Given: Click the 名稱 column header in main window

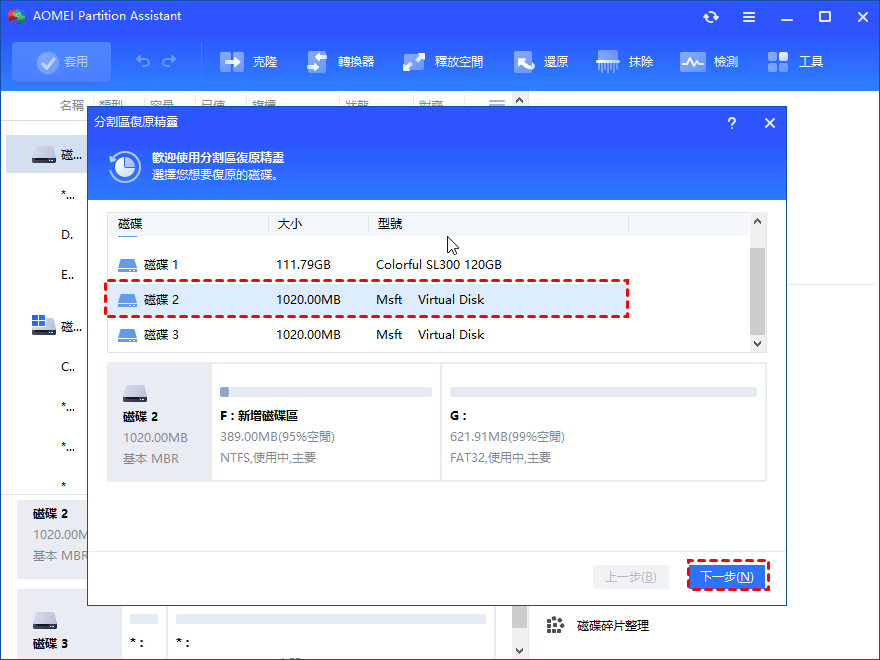Looking at the screenshot, I should 72,105.
